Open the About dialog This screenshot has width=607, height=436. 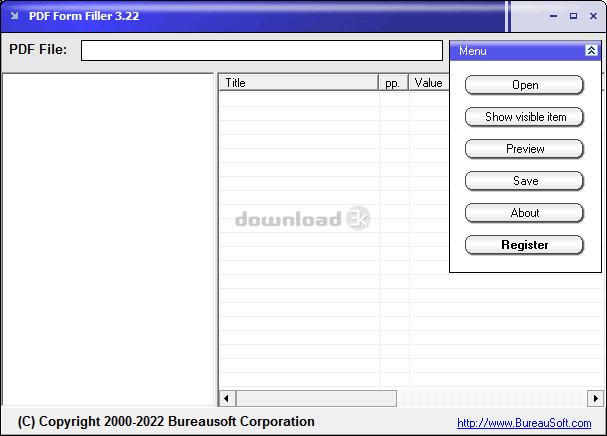pos(525,213)
